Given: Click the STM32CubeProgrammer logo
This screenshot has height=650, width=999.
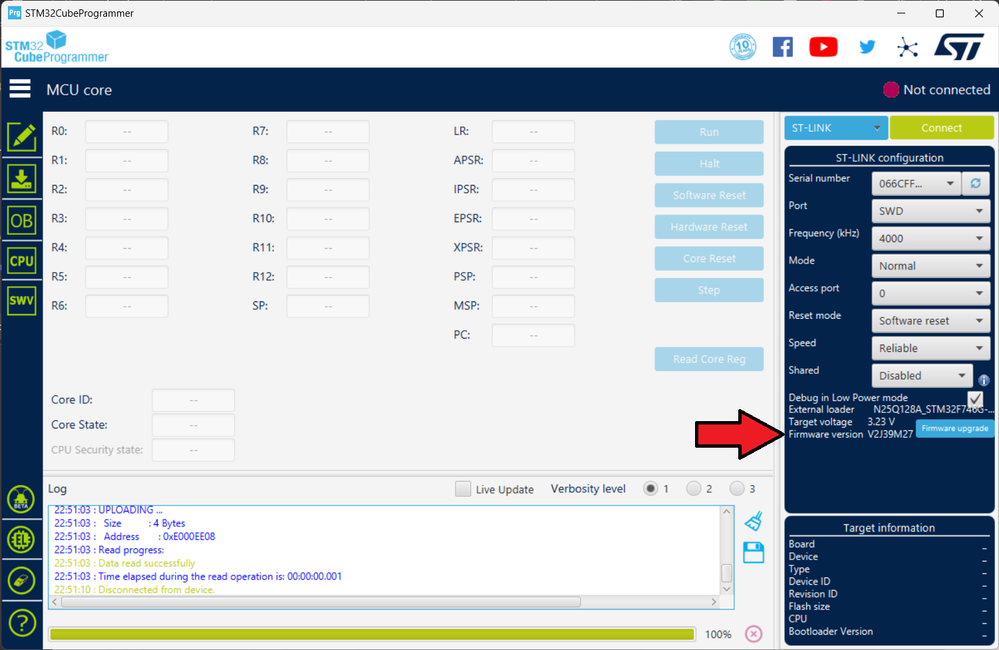Looking at the screenshot, I should tap(57, 48).
